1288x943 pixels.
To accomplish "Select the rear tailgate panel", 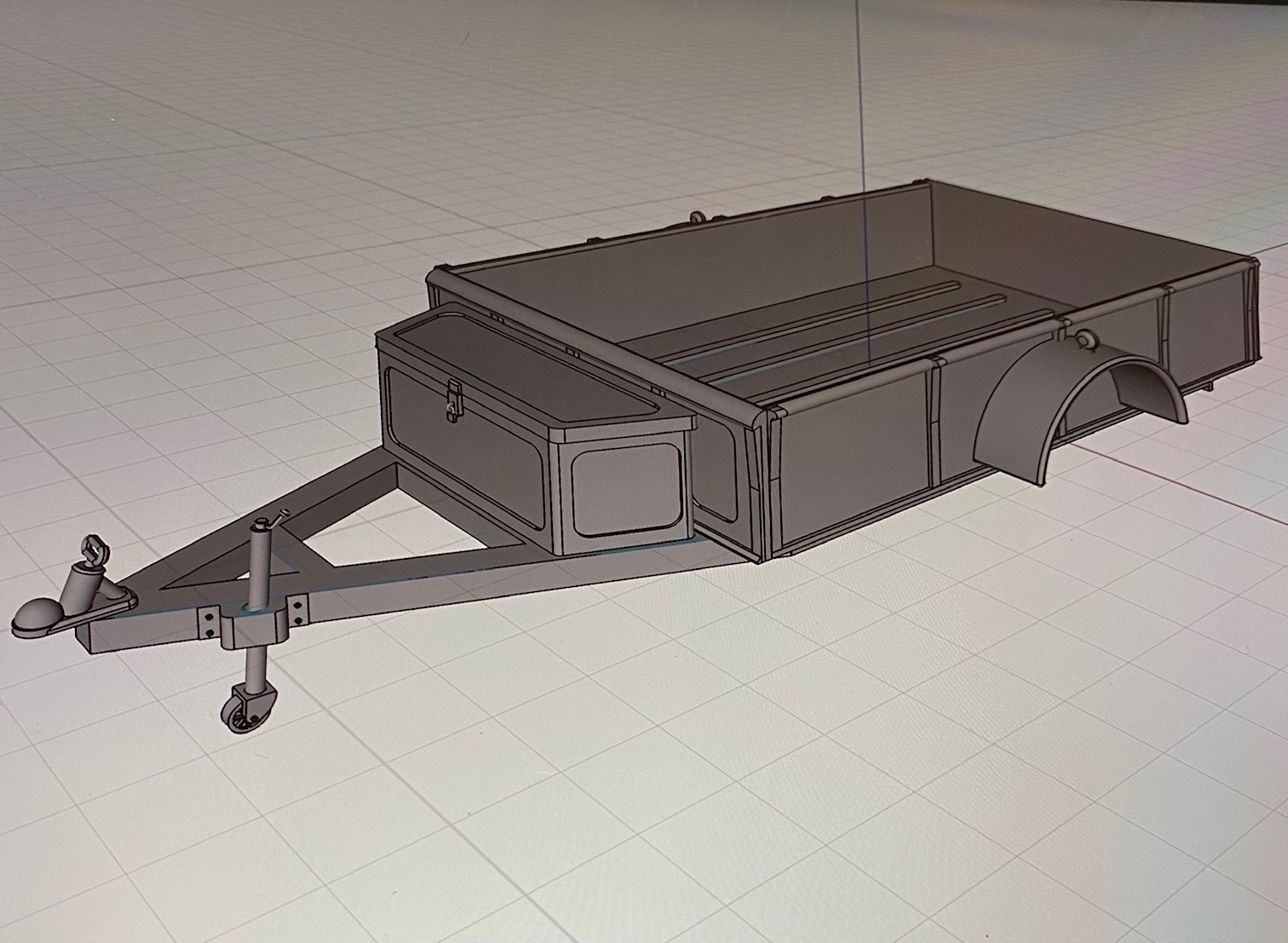I will pos(1210,324).
